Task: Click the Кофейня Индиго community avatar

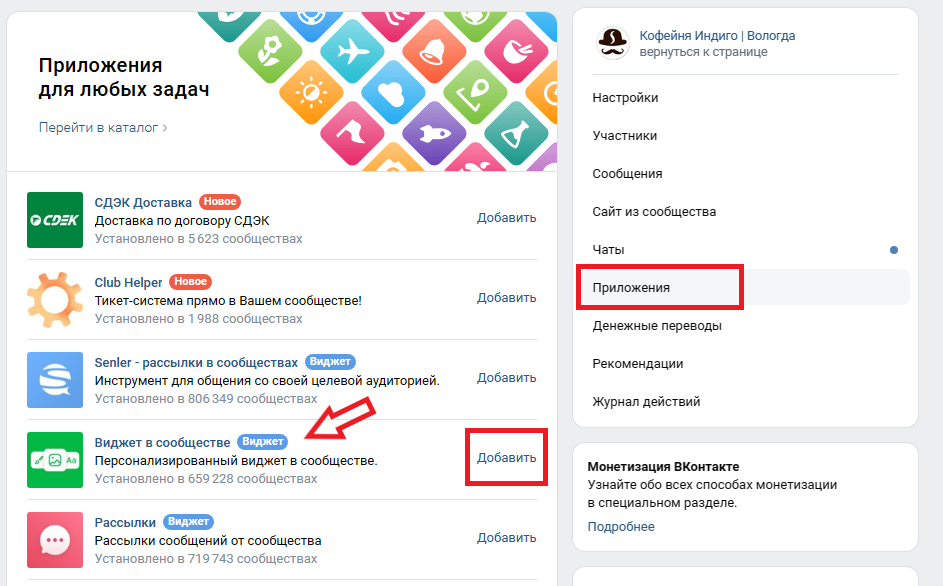Action: (x=611, y=42)
